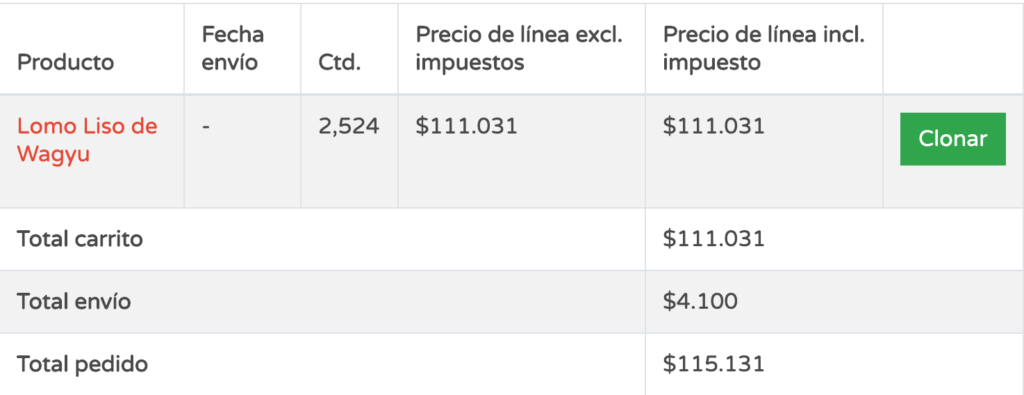1024x395 pixels.
Task: Select the quantity value 2,524
Action: (x=349, y=127)
